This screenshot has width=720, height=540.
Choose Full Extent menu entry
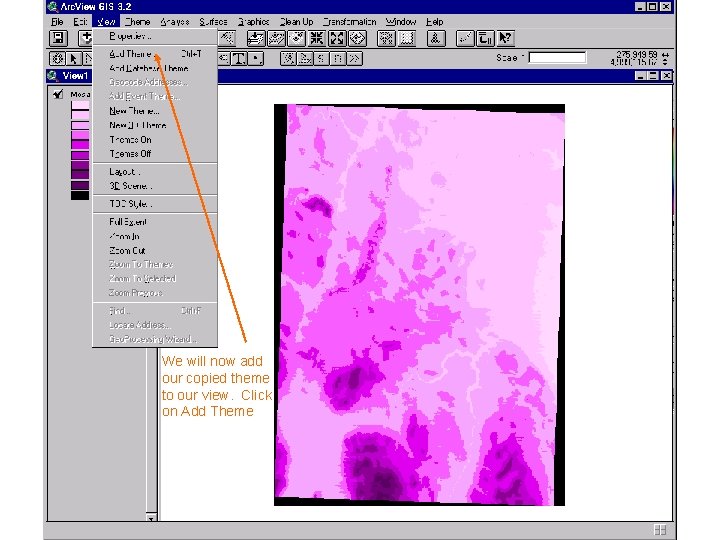pos(155,222)
